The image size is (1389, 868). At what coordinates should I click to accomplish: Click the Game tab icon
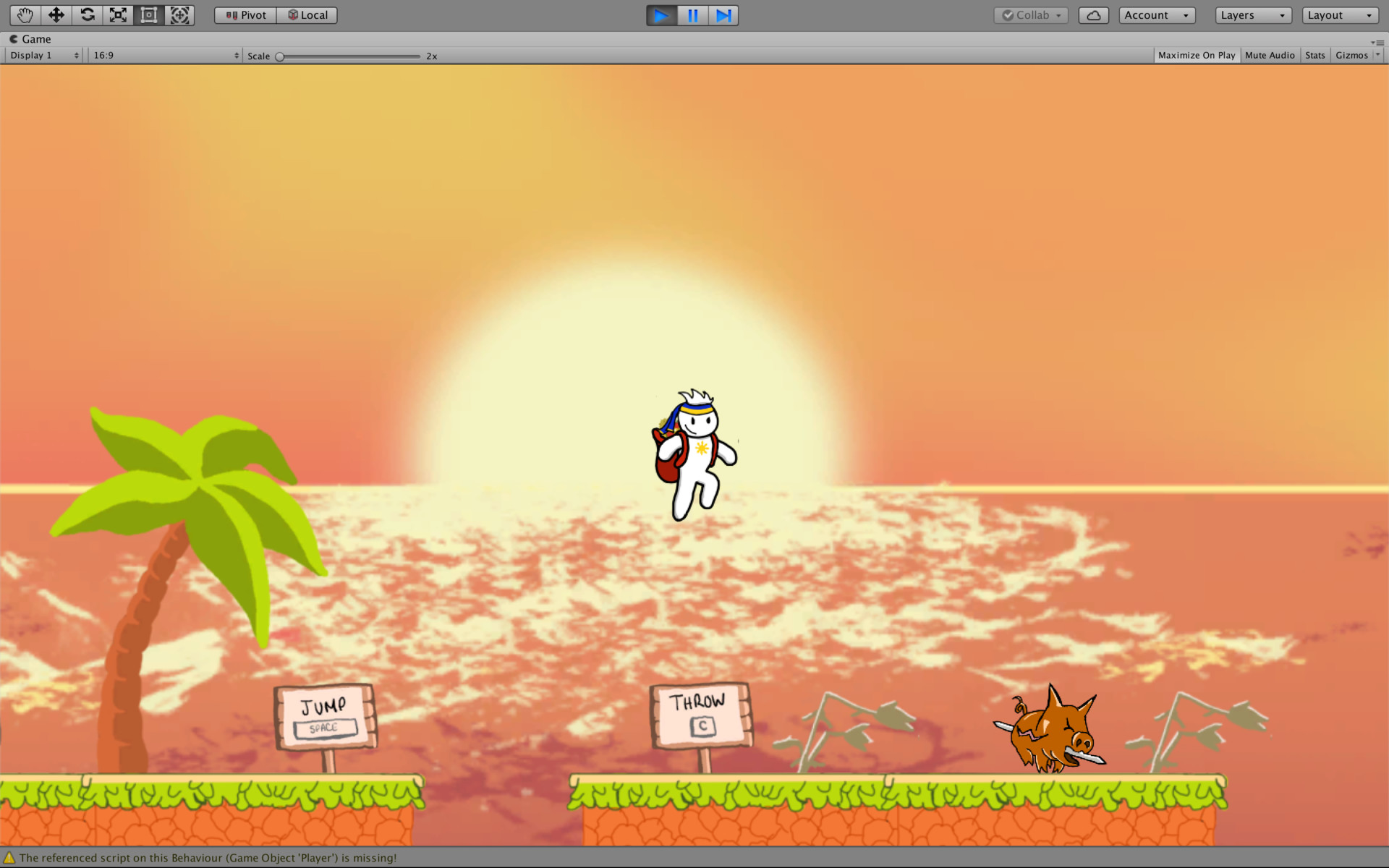click(x=14, y=39)
